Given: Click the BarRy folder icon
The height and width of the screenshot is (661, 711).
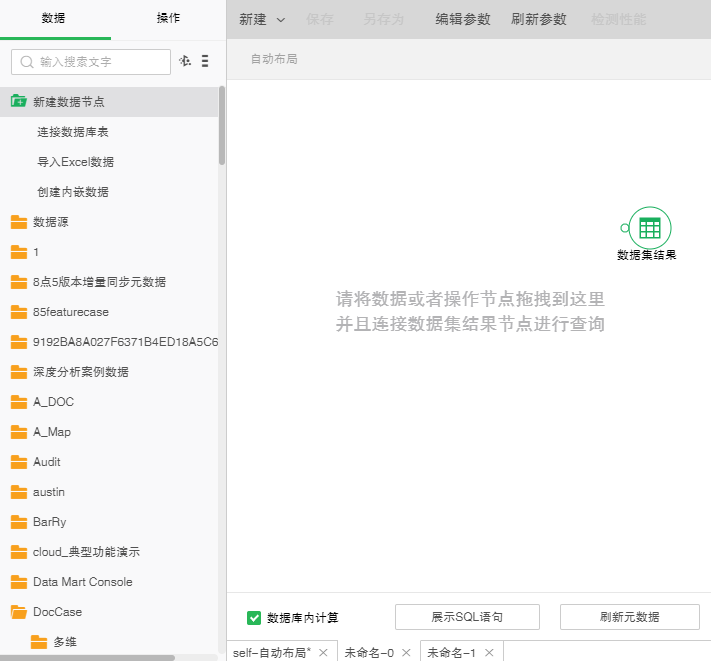Looking at the screenshot, I should 19,522.
